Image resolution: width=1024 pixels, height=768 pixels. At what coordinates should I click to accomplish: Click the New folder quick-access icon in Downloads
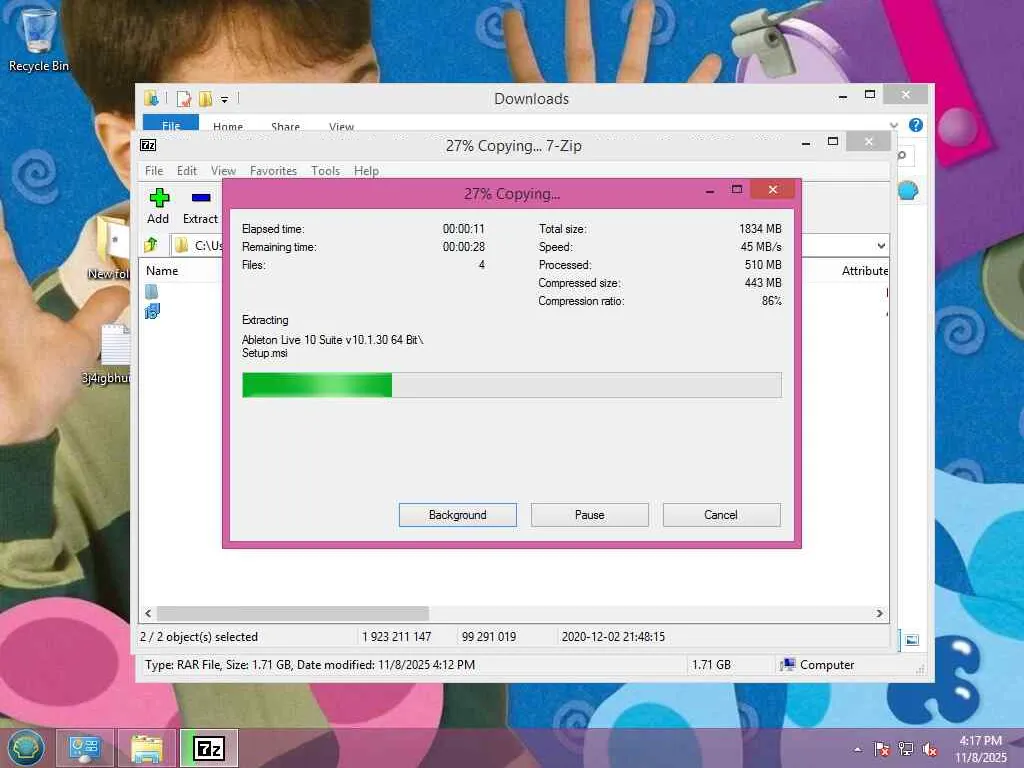(x=206, y=99)
